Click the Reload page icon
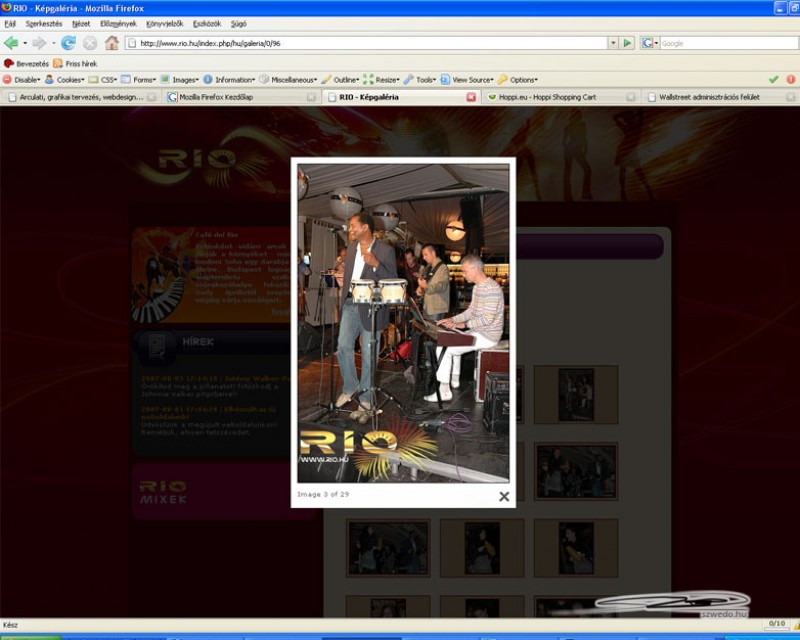This screenshot has width=800, height=640. point(68,43)
